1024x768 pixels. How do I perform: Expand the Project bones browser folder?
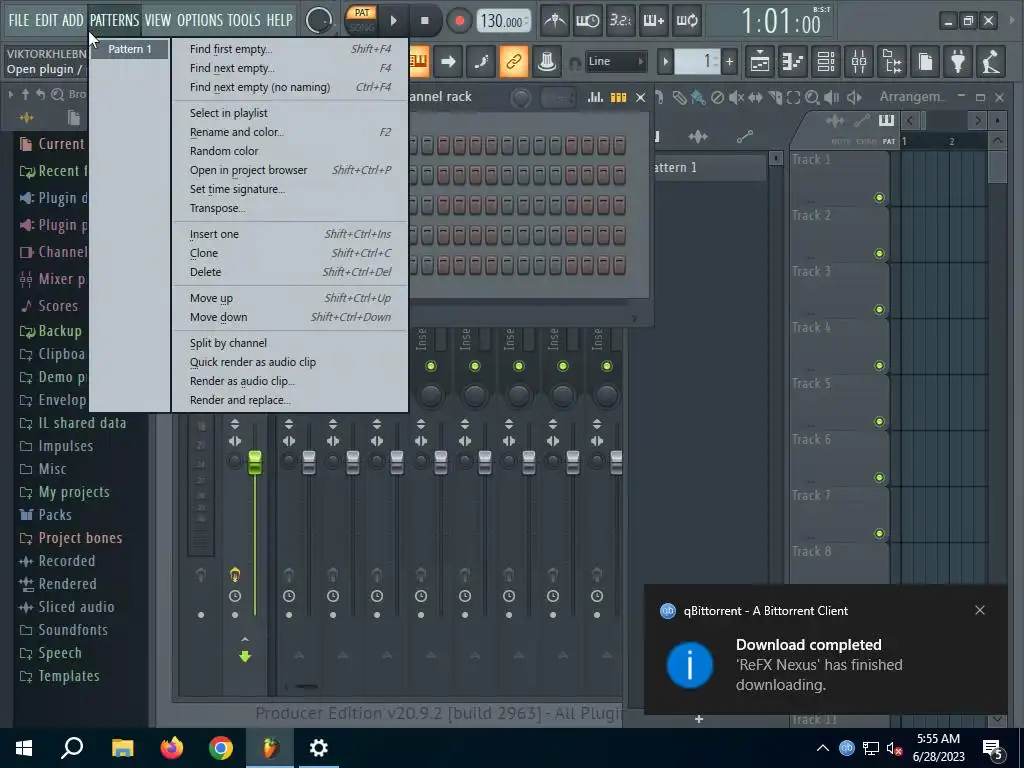click(71, 537)
